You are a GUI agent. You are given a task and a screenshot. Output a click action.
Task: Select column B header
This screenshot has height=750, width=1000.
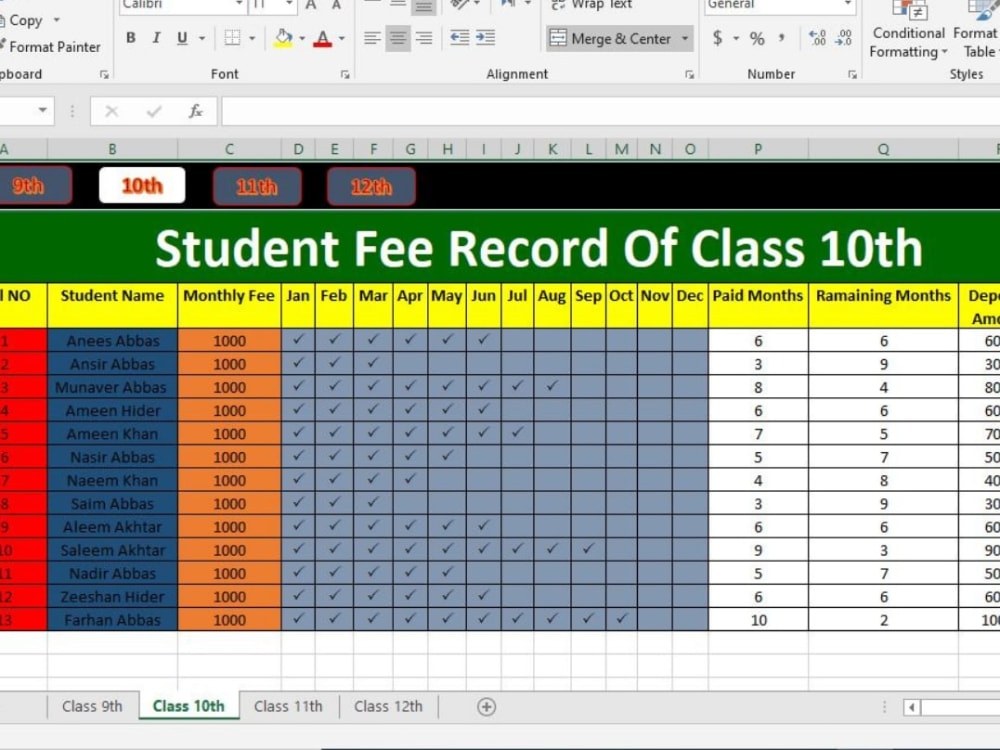pos(112,149)
